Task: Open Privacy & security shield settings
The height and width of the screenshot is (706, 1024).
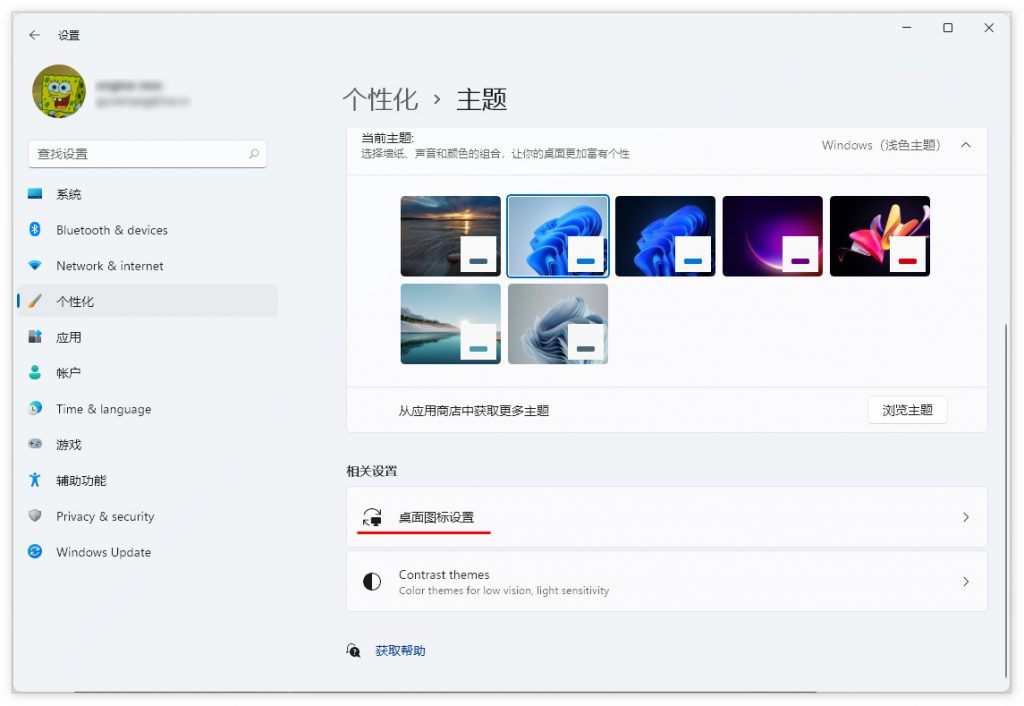Action: click(105, 516)
